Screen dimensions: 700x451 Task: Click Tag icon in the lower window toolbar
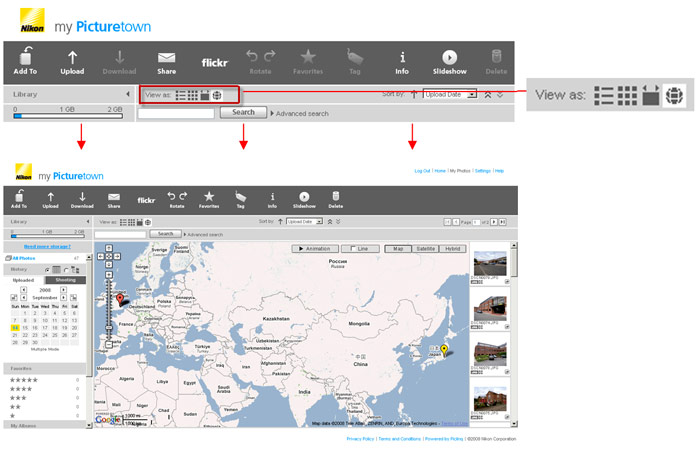[240, 196]
